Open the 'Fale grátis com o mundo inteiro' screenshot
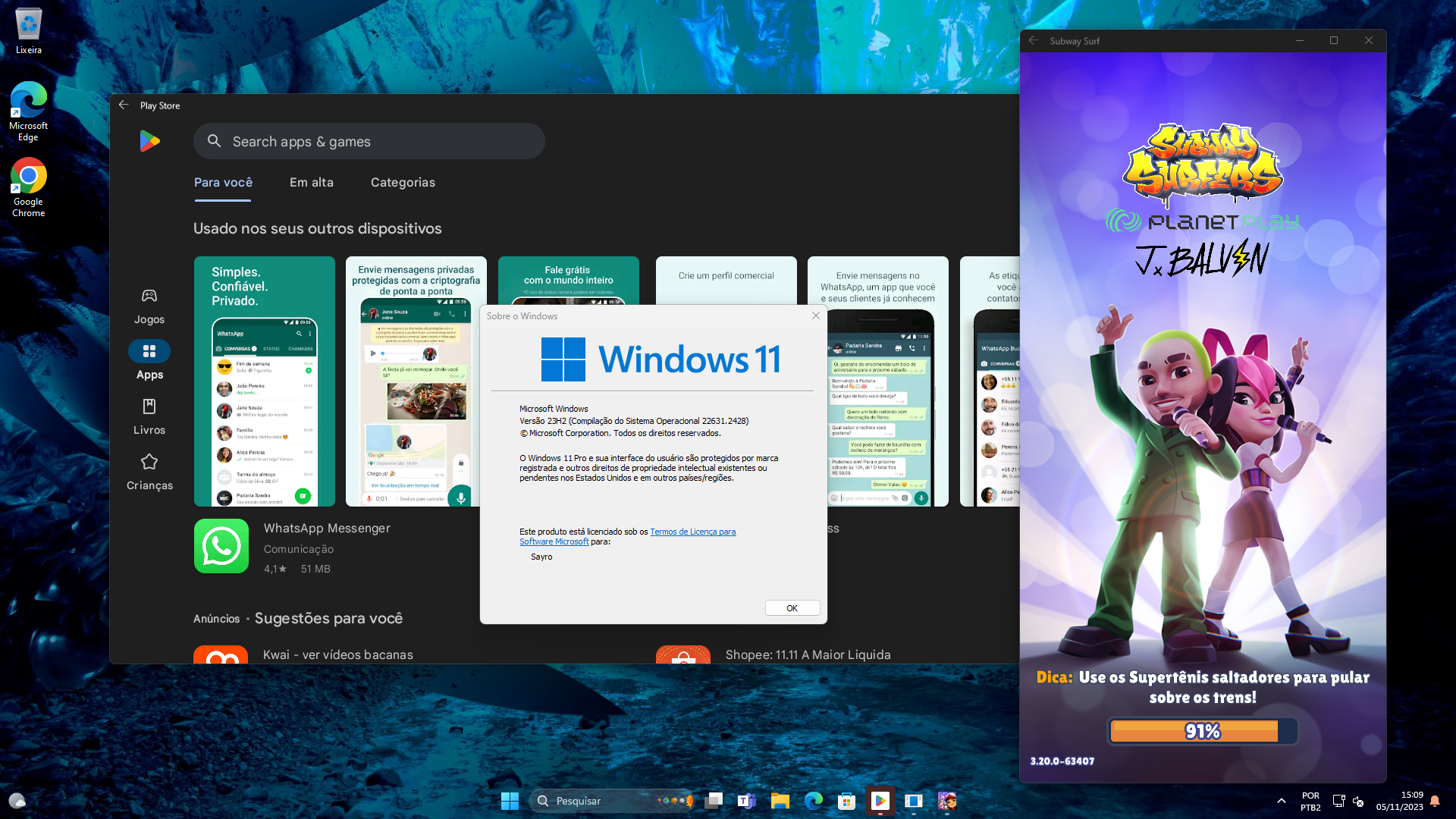 [x=568, y=281]
